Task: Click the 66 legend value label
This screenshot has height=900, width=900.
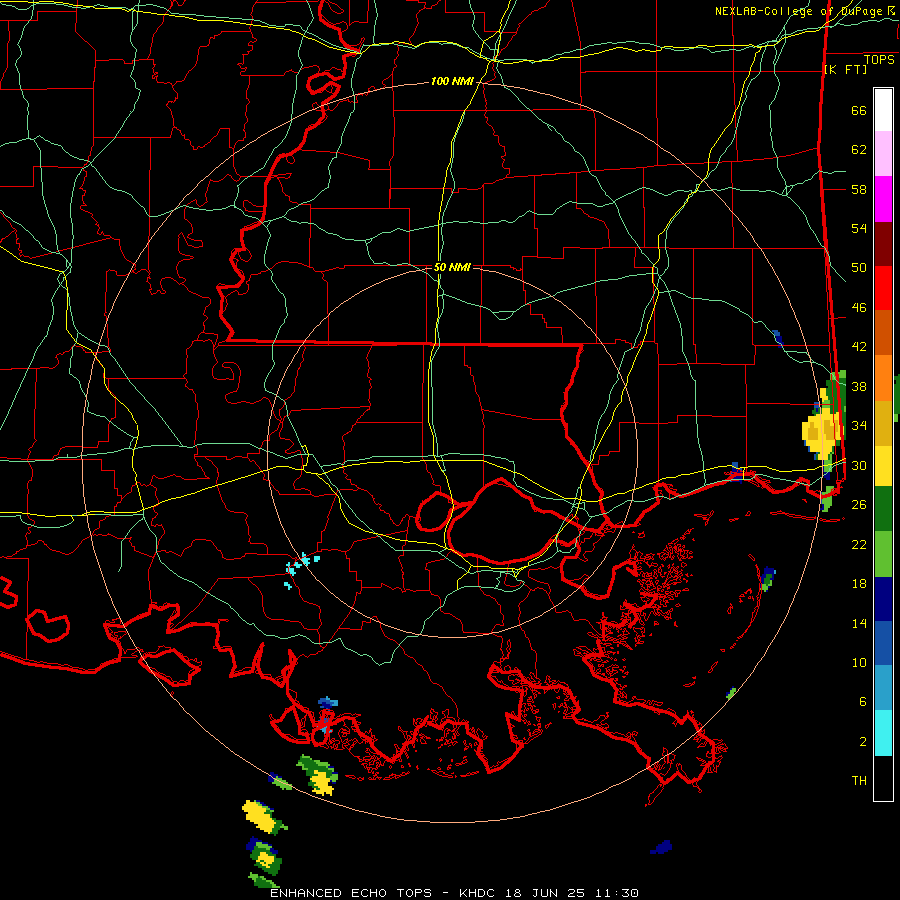Action: 859,110
